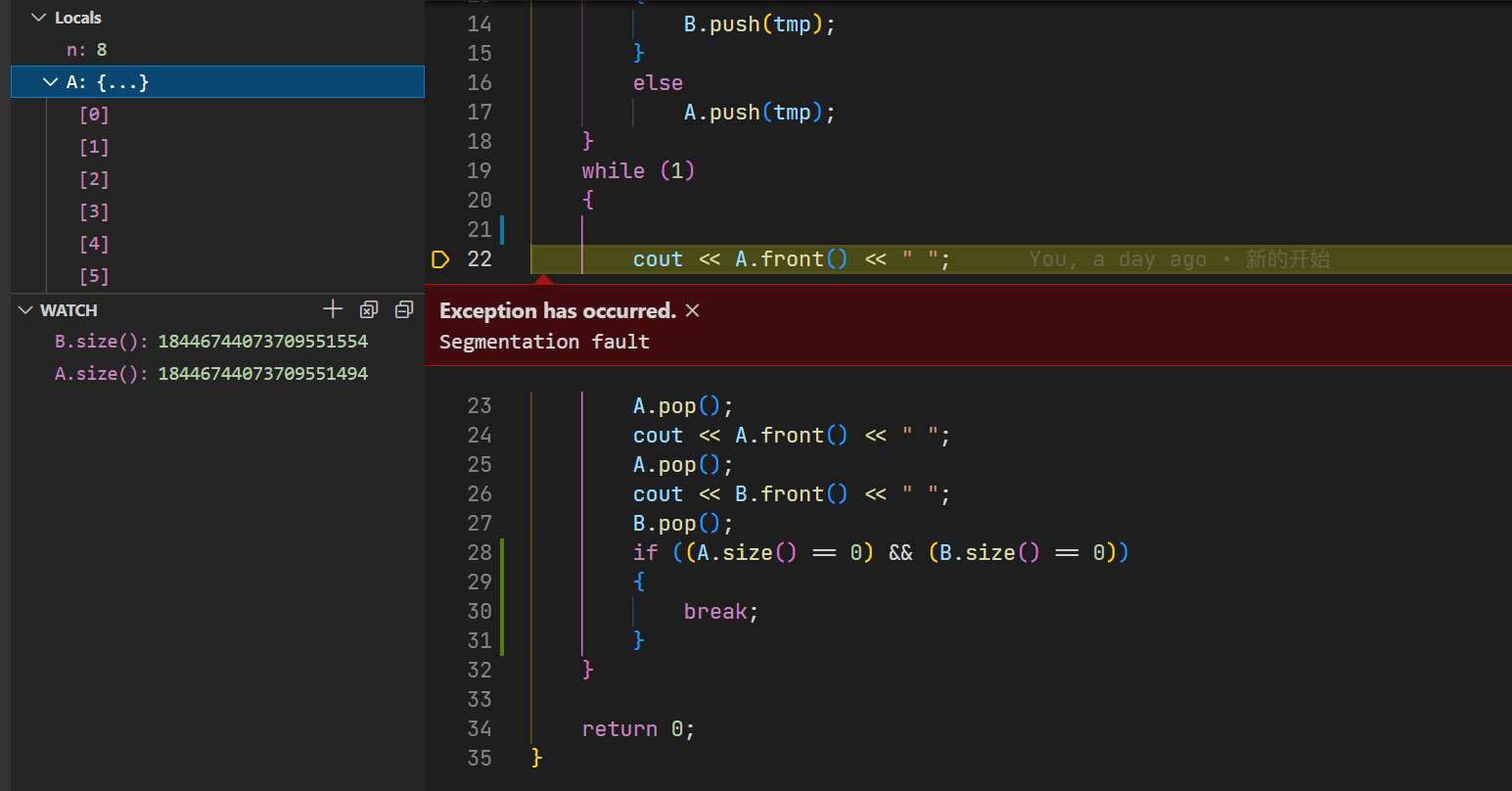Screen dimensions: 1512x791
Task: Click the 'break;' statement on line 30
Action: tap(721, 612)
